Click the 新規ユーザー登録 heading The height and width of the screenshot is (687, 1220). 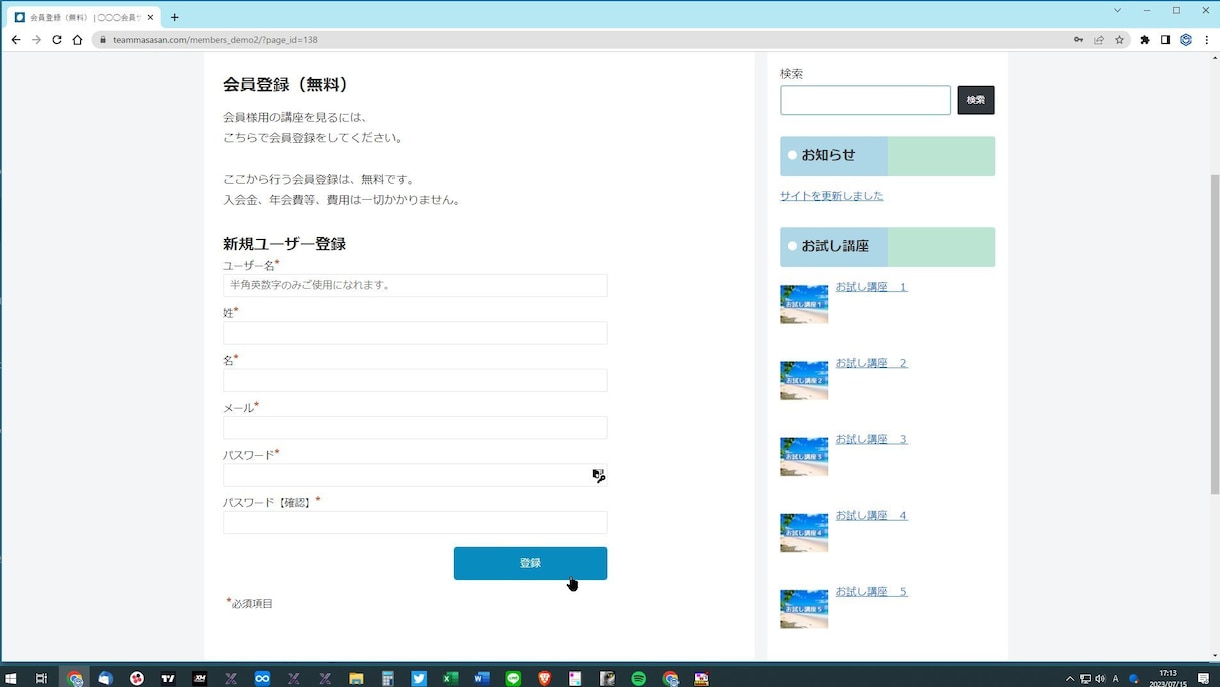click(x=284, y=244)
